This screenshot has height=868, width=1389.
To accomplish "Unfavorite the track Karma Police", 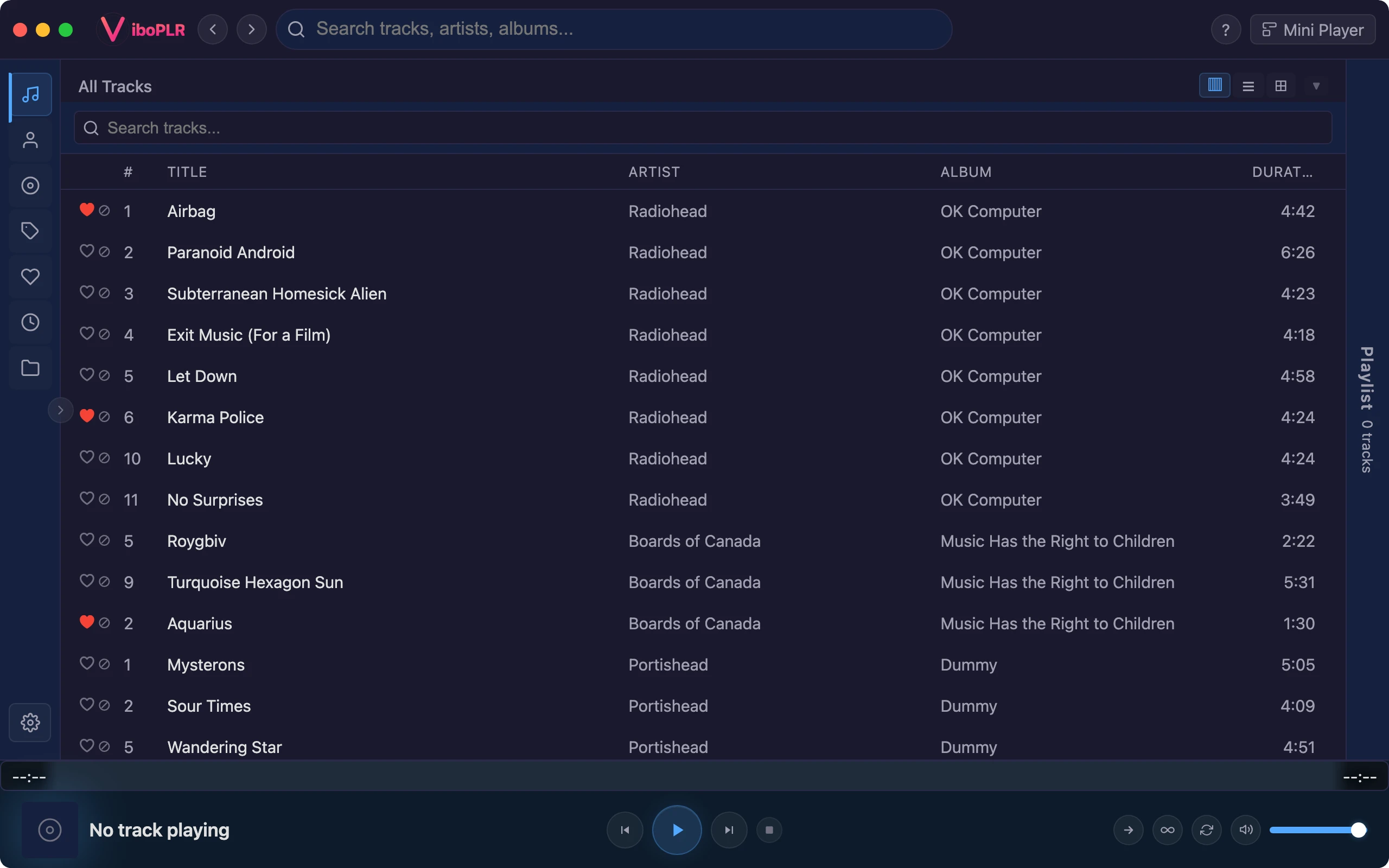I will (x=87, y=417).
